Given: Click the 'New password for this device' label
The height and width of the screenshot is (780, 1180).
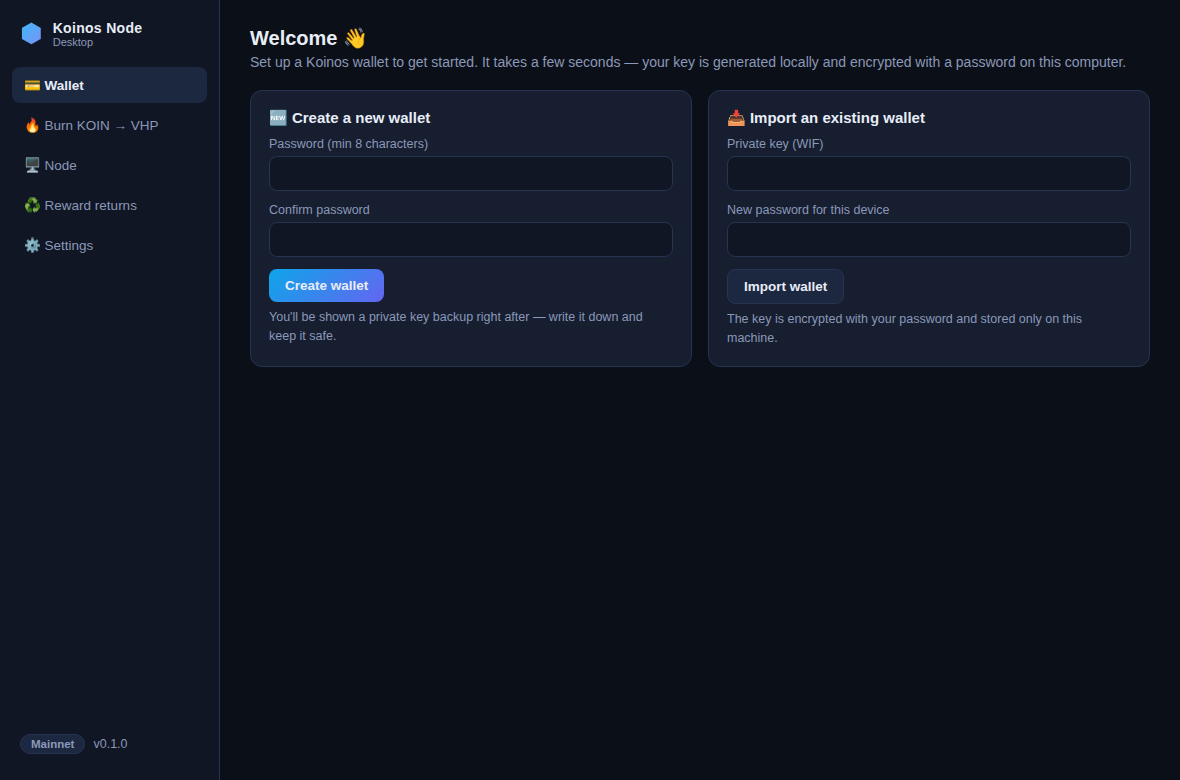Looking at the screenshot, I should click(807, 209).
